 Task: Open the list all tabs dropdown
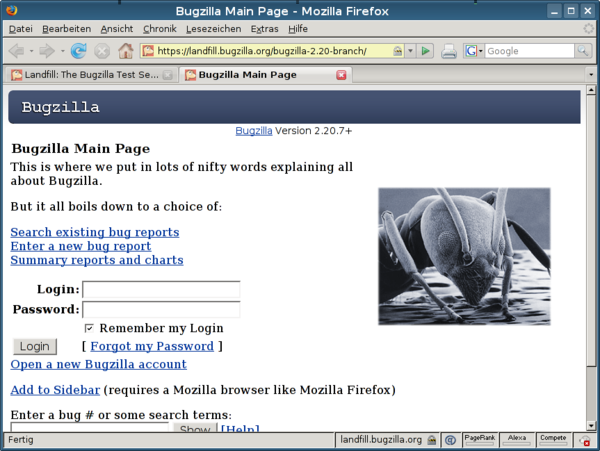click(591, 75)
